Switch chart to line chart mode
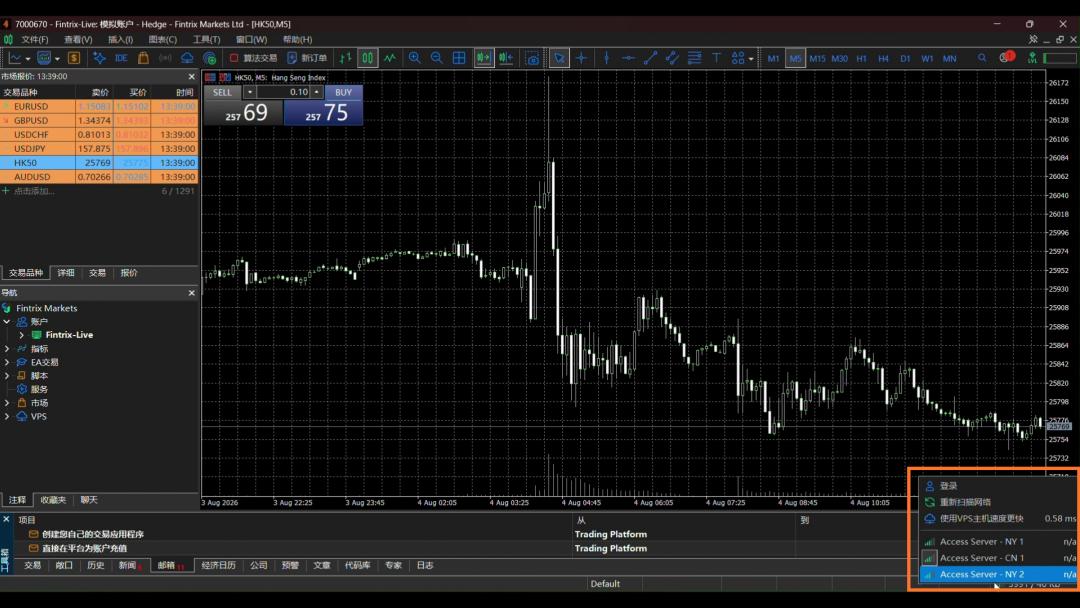1080x608 pixels. point(390,59)
